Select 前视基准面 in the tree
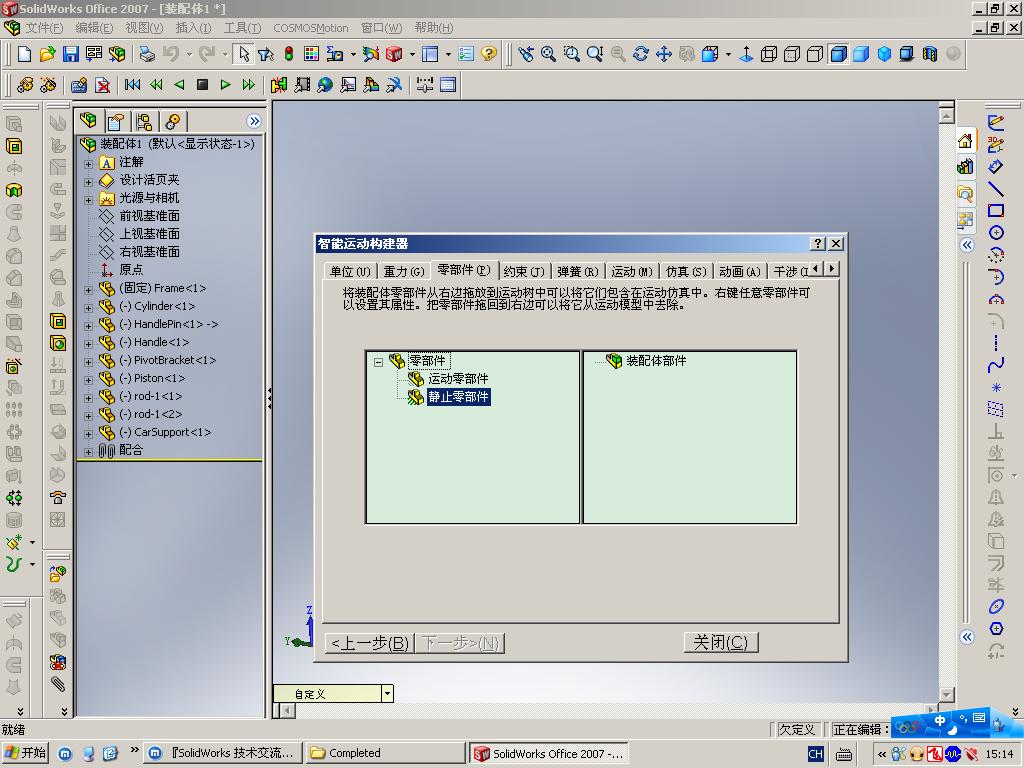 pyautogui.click(x=149, y=216)
